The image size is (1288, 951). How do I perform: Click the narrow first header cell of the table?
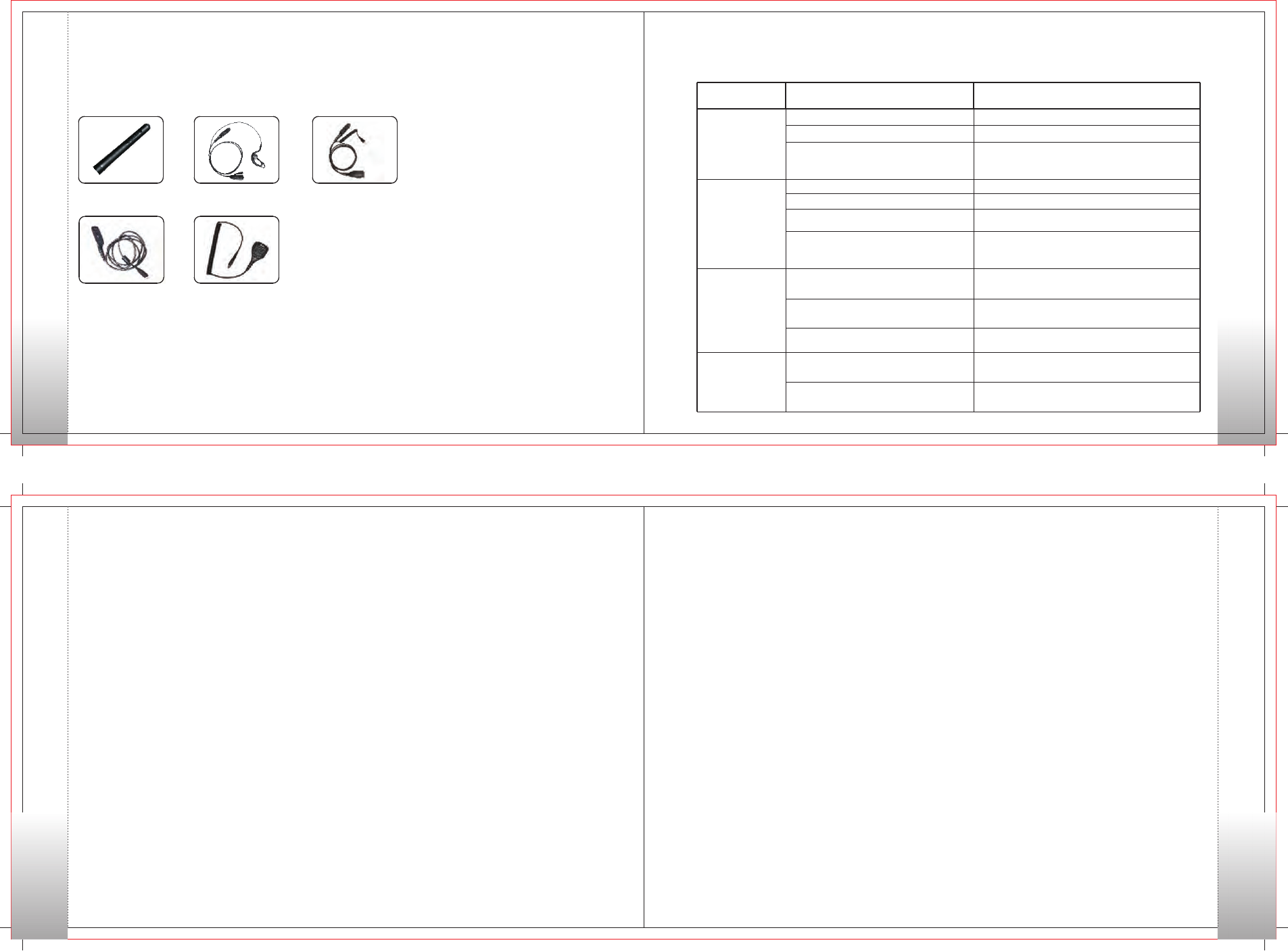pos(741,95)
